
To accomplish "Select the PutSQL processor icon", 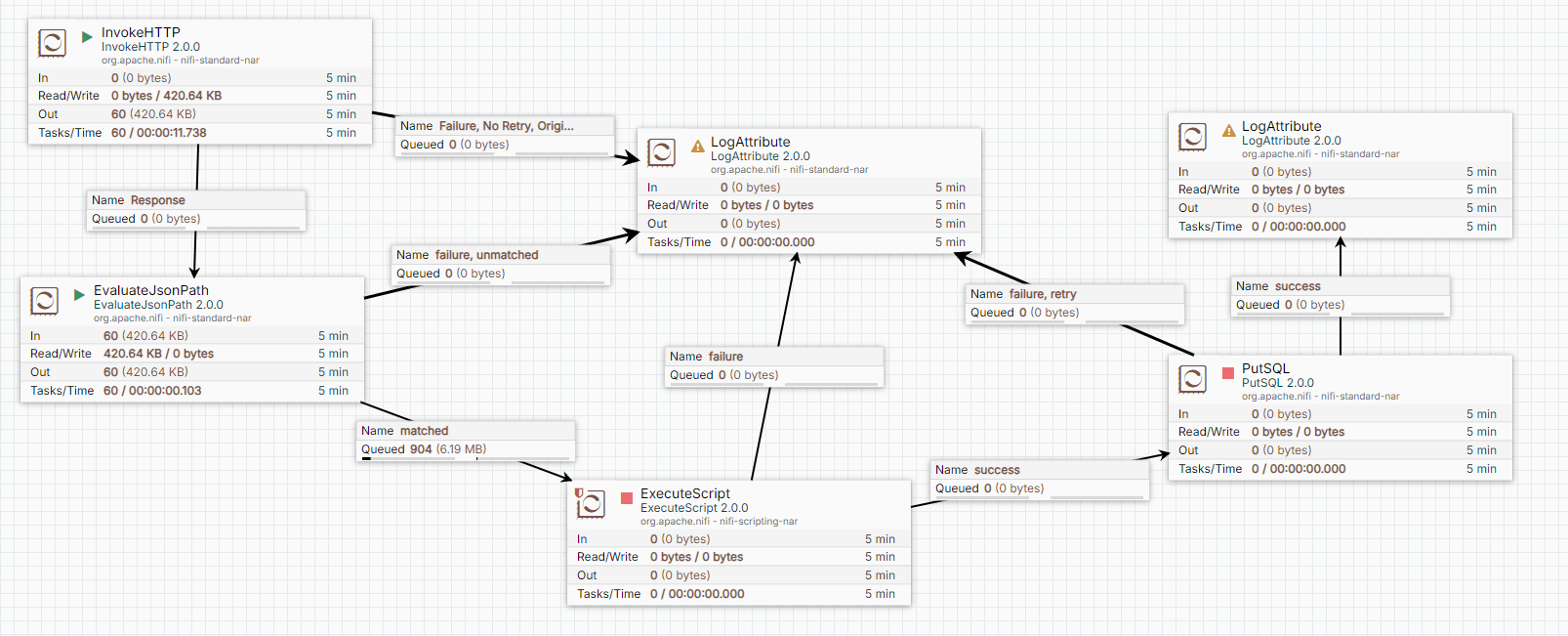I will pos(1192,379).
